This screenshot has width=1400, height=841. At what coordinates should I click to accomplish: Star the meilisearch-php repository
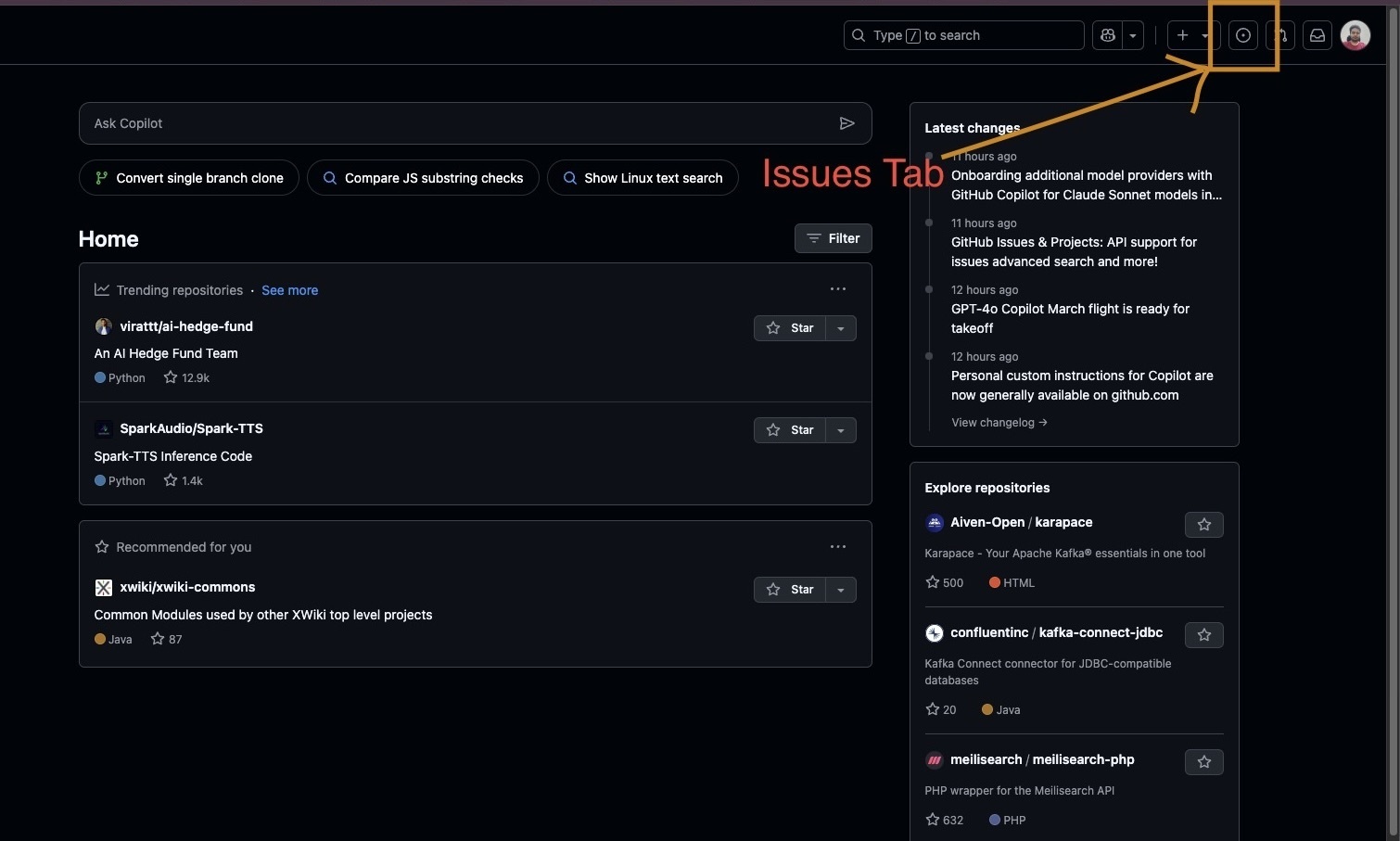coord(1204,762)
